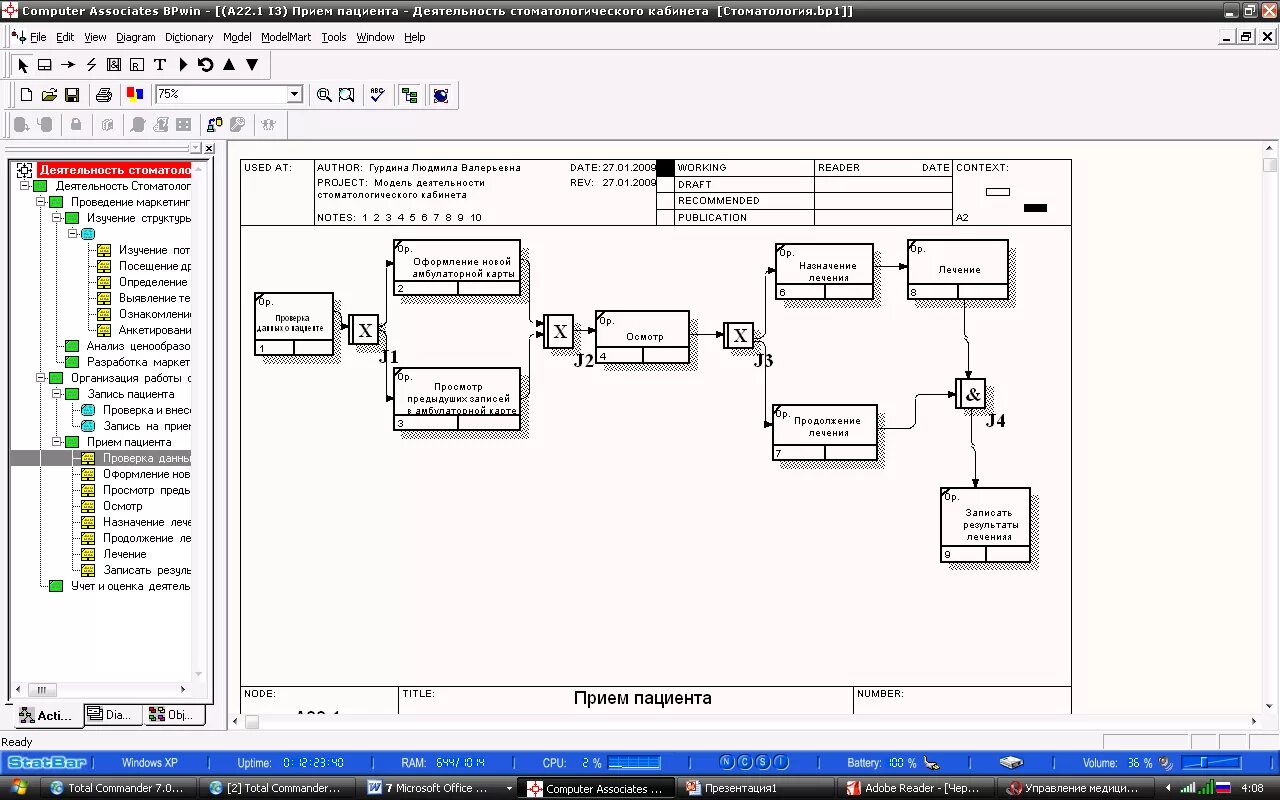Click the ModelMart lock icon
Screen dimensions: 1280x800
click(x=75, y=125)
